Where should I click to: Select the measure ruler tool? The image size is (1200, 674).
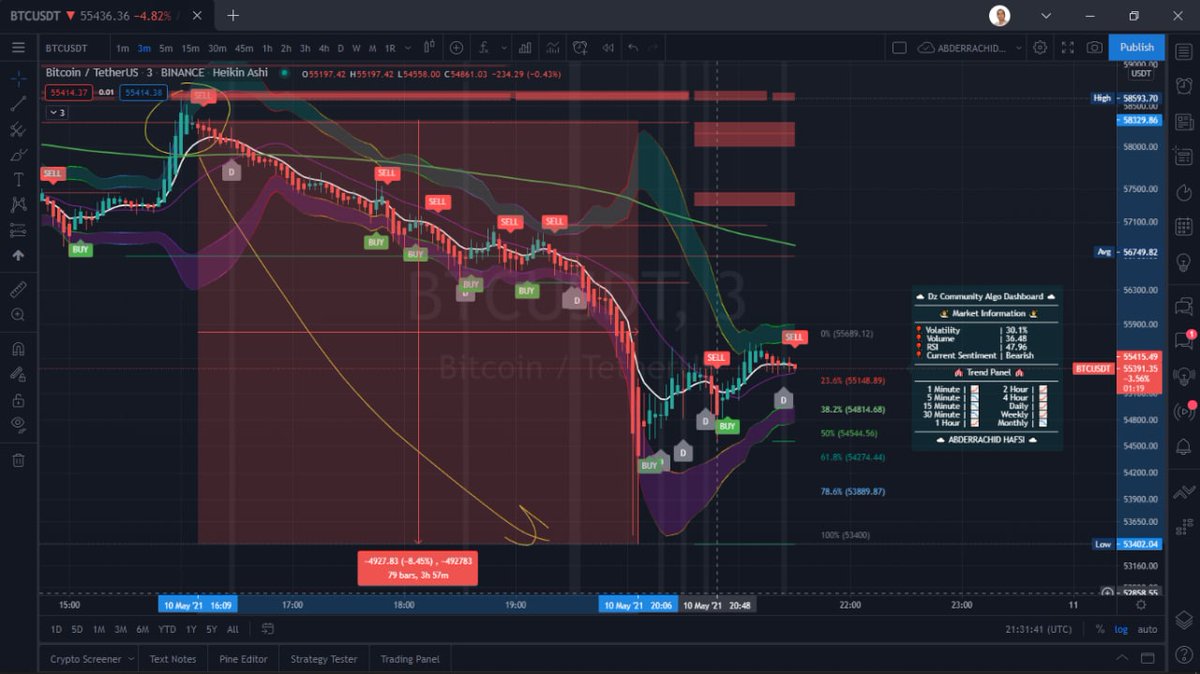(x=18, y=289)
